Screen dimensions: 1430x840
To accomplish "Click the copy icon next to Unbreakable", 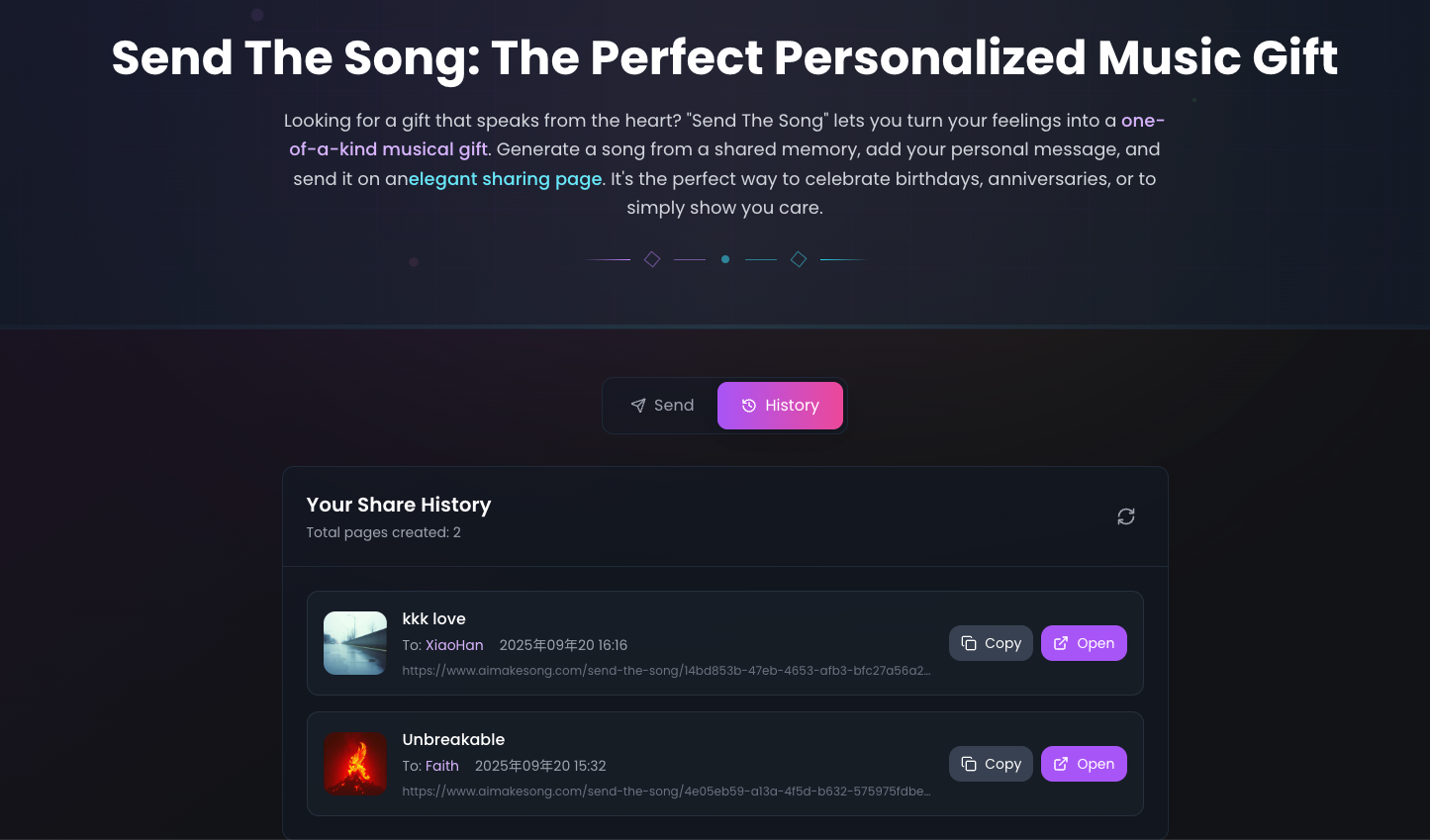I will [x=968, y=764].
